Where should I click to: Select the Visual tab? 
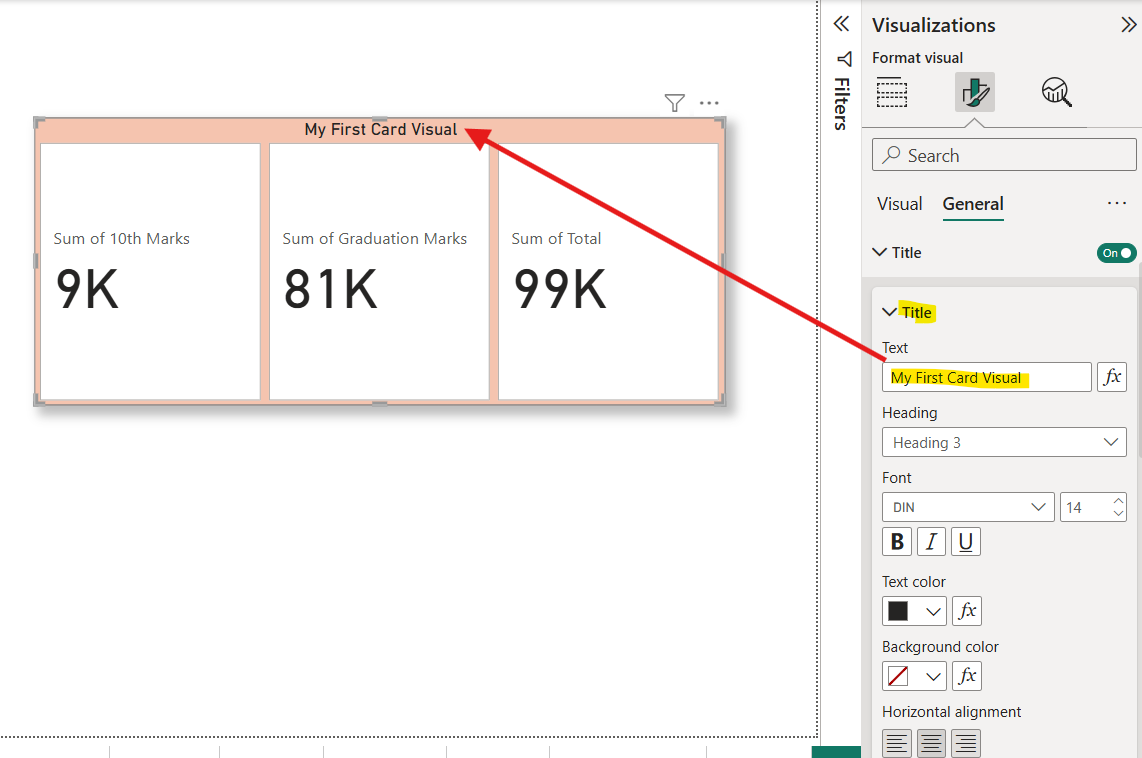coord(899,203)
